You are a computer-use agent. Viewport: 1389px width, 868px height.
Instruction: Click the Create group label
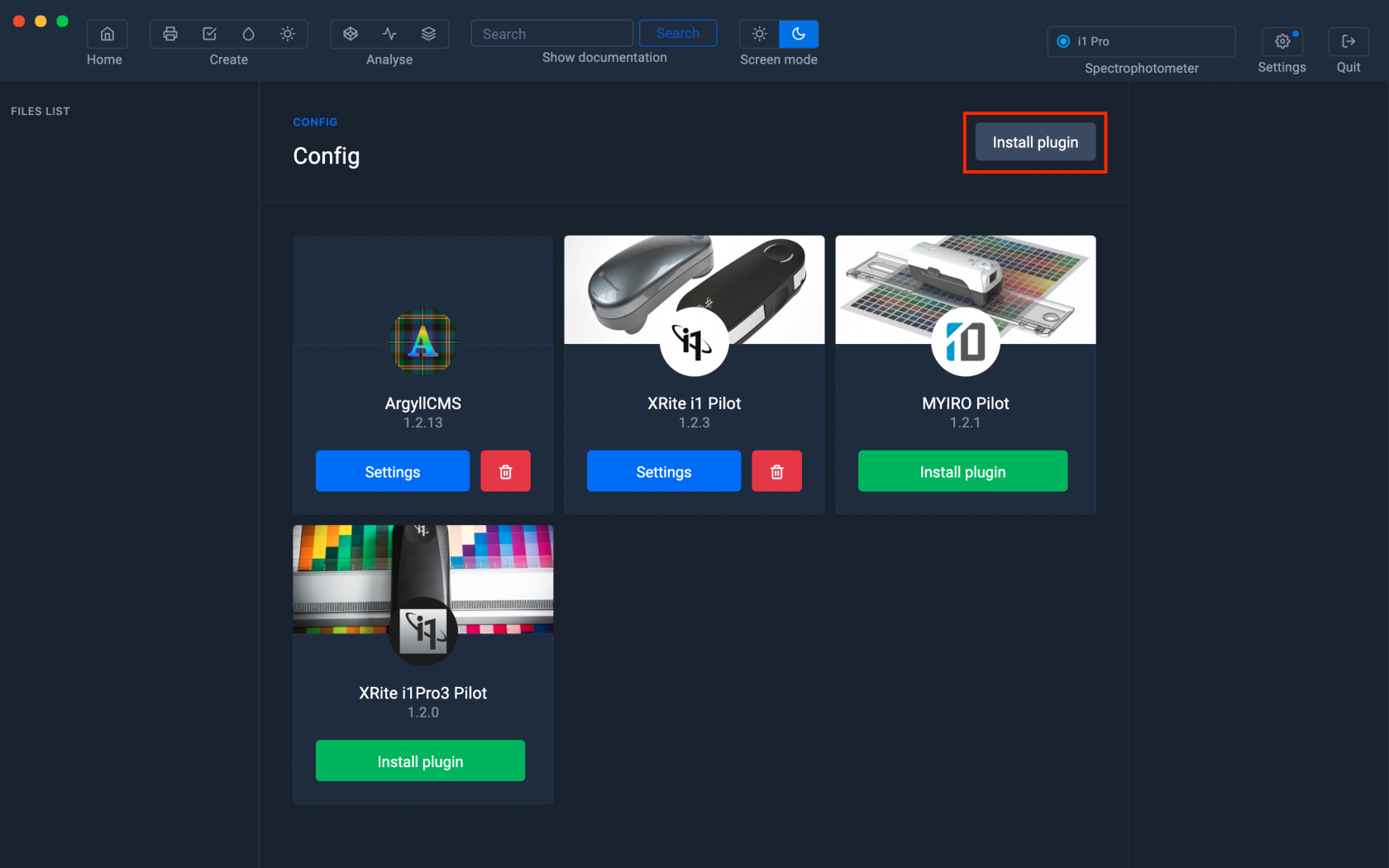pyautogui.click(x=229, y=60)
